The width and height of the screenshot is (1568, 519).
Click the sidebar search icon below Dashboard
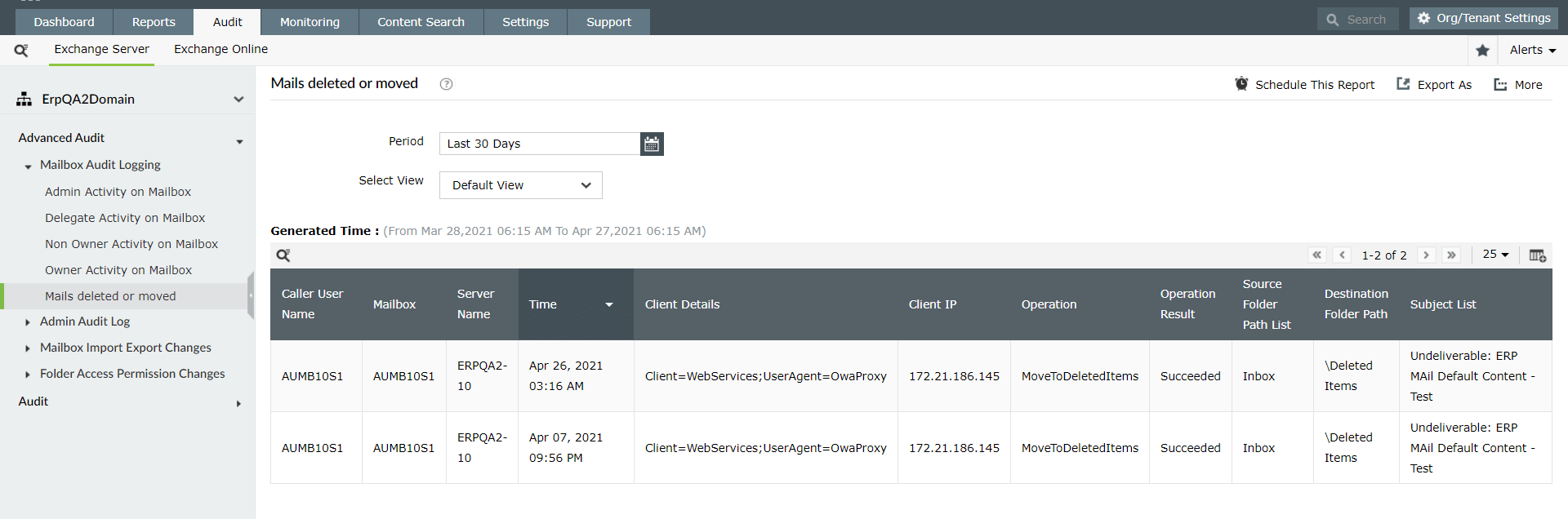tap(21, 50)
